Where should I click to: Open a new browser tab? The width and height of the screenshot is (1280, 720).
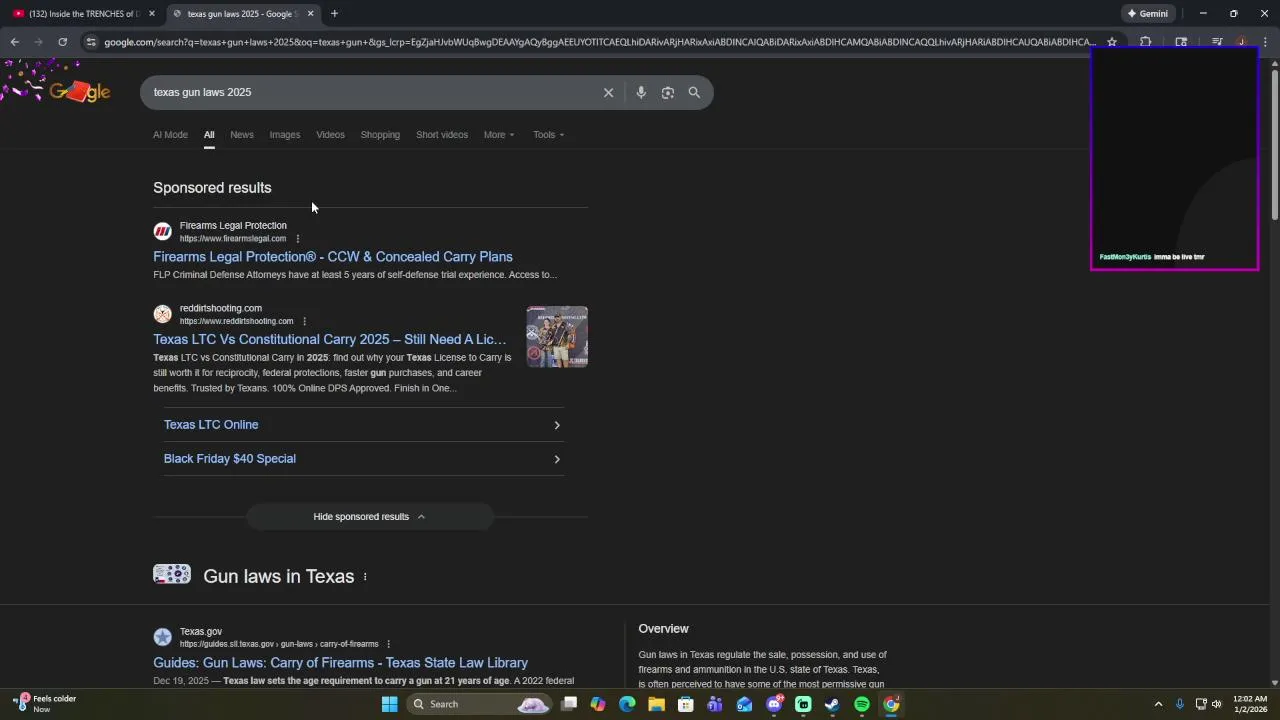click(334, 14)
